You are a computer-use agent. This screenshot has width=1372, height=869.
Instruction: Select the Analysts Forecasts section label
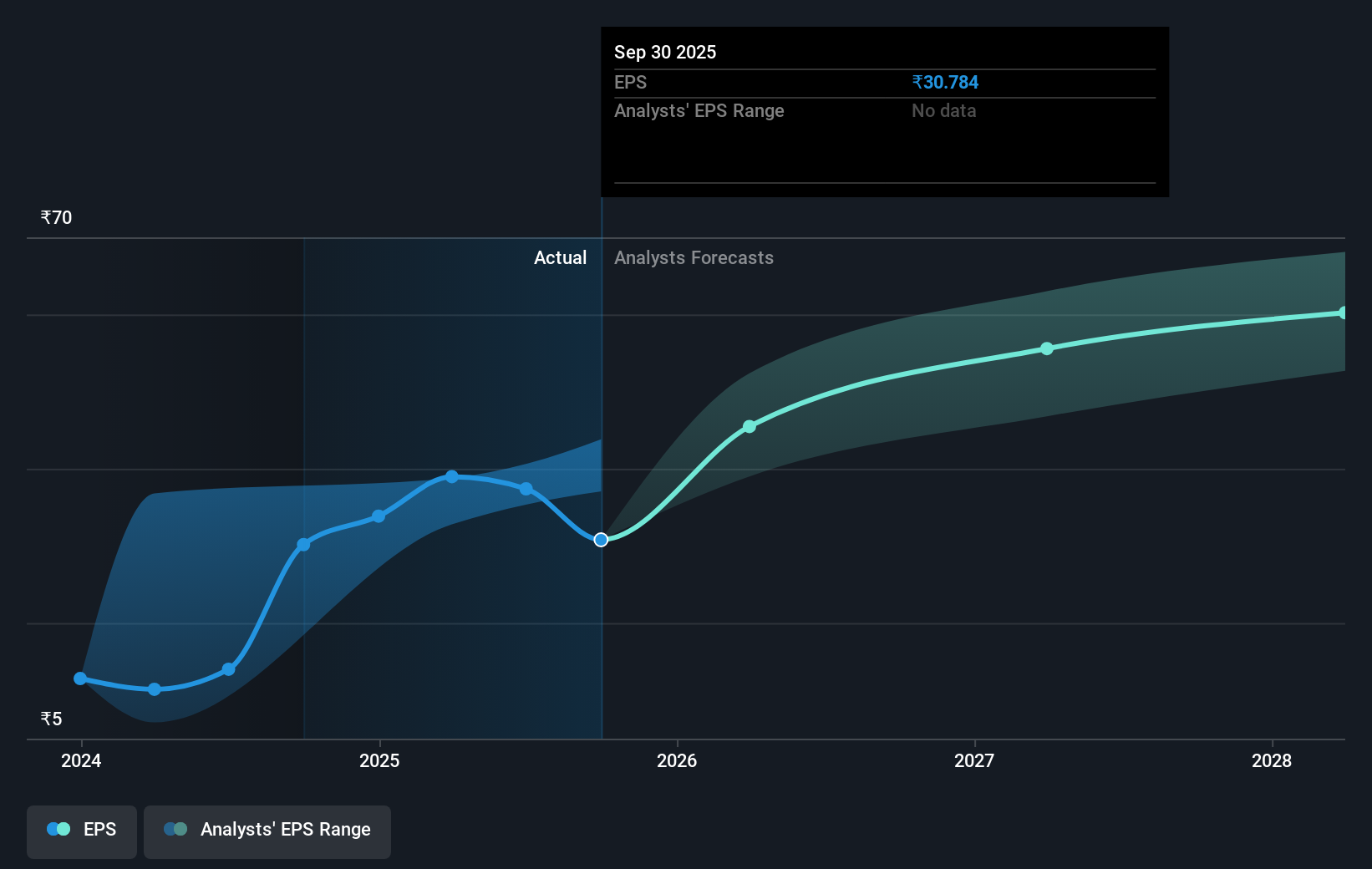point(694,257)
